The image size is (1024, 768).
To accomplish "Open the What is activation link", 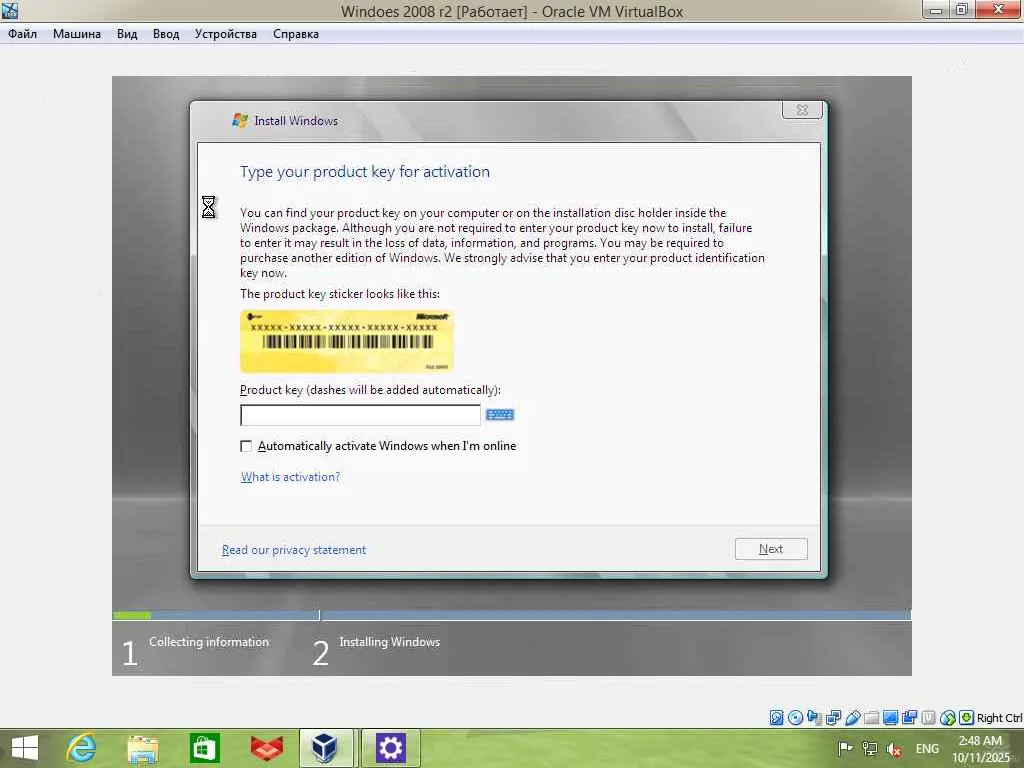I will (291, 477).
